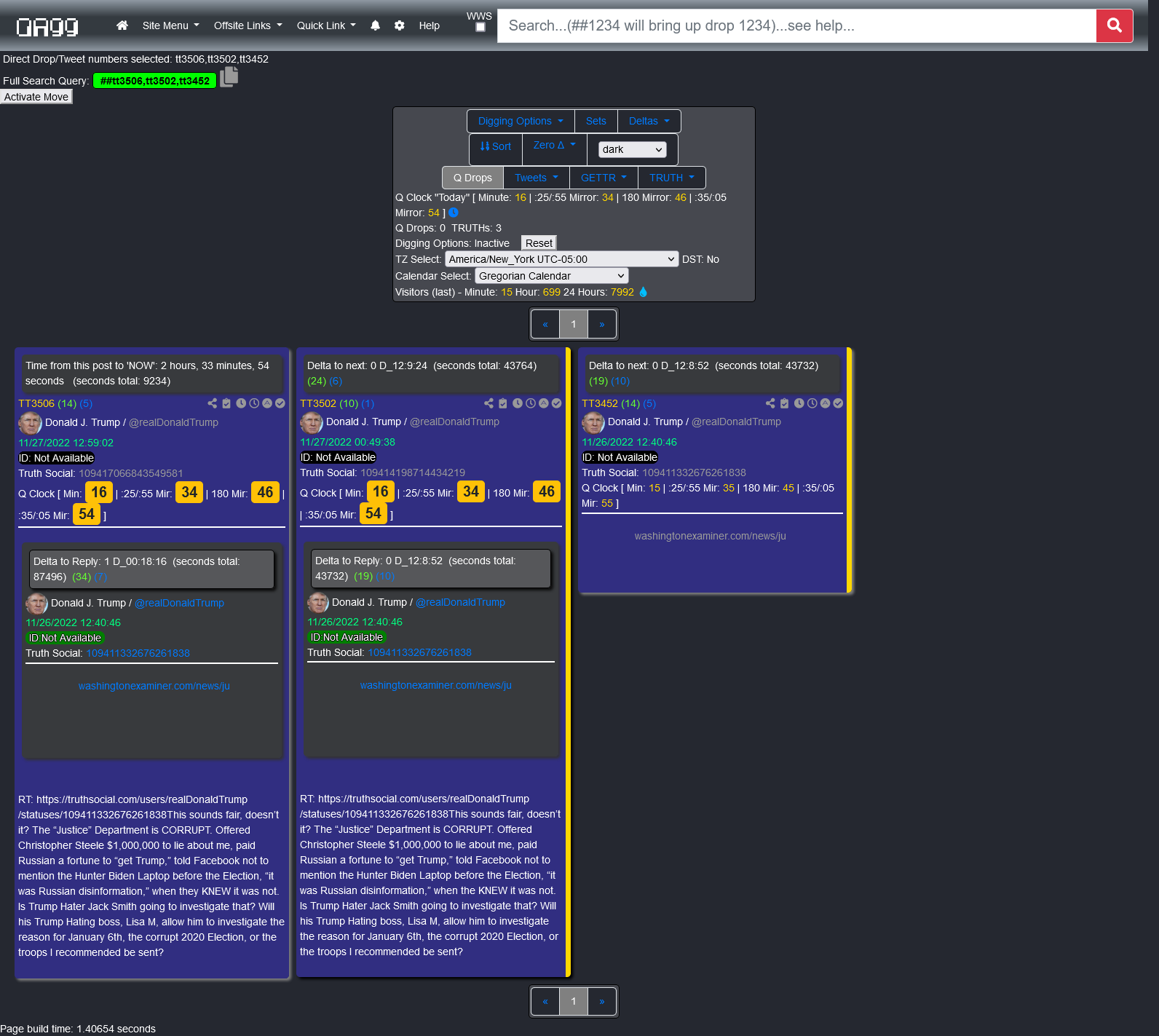This screenshot has width=1159, height=1036.
Task: Open the settings gear icon
Action: (x=400, y=25)
